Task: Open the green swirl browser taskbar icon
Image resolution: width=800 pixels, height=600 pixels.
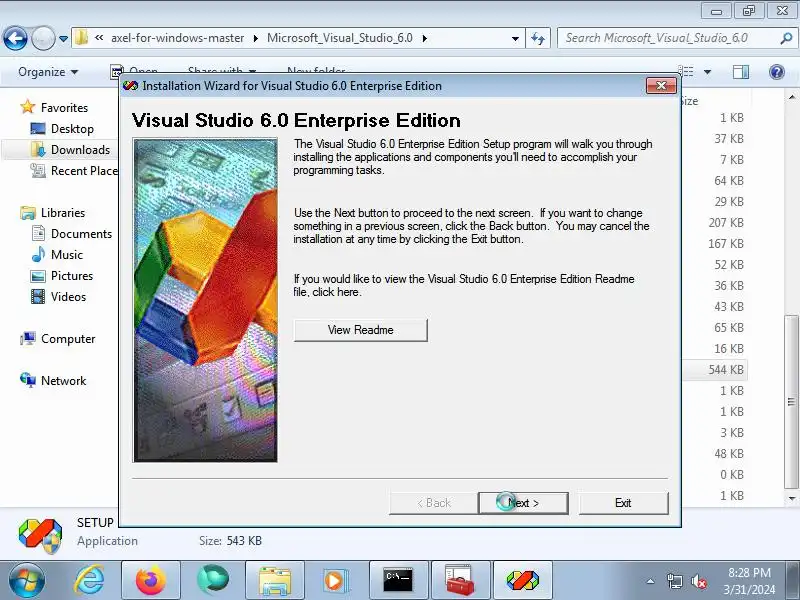Action: [213, 581]
